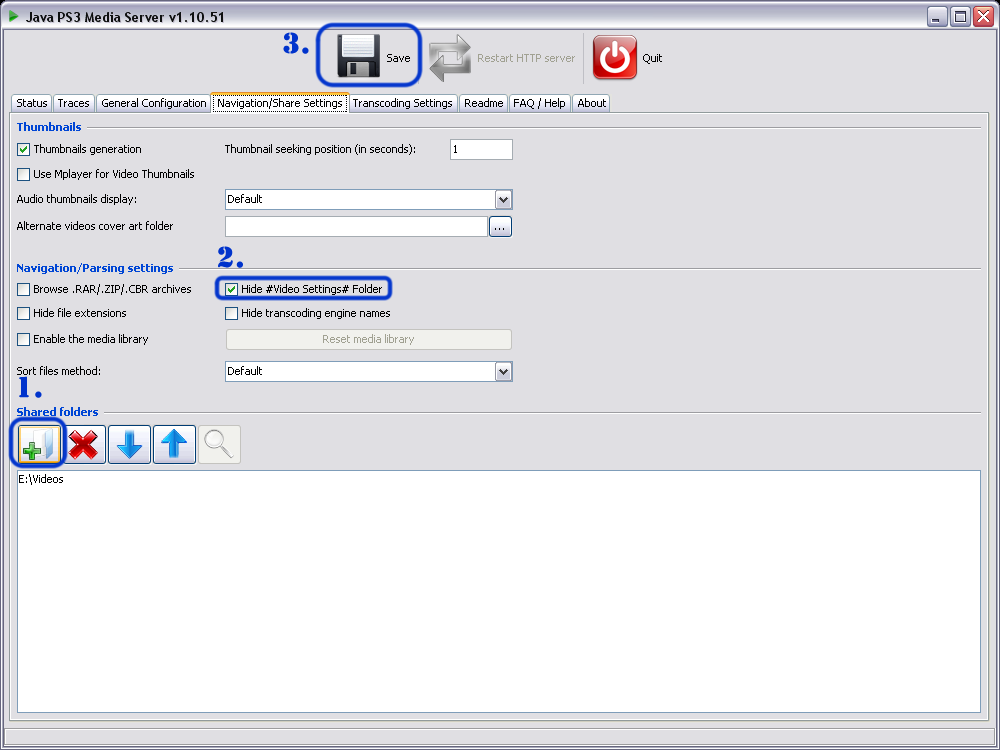
Task: View the Readme tab
Action: click(483, 103)
